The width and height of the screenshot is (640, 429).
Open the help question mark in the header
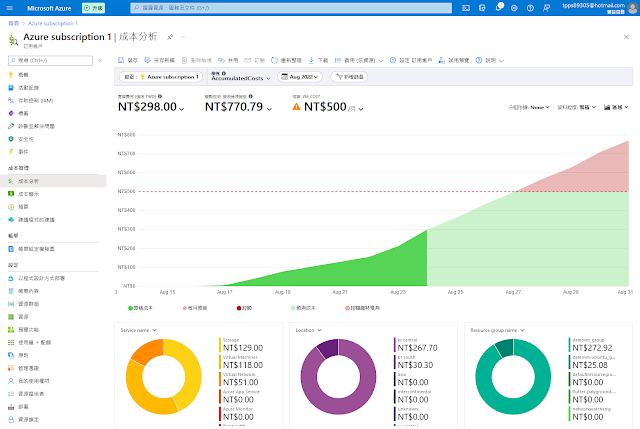point(530,8)
